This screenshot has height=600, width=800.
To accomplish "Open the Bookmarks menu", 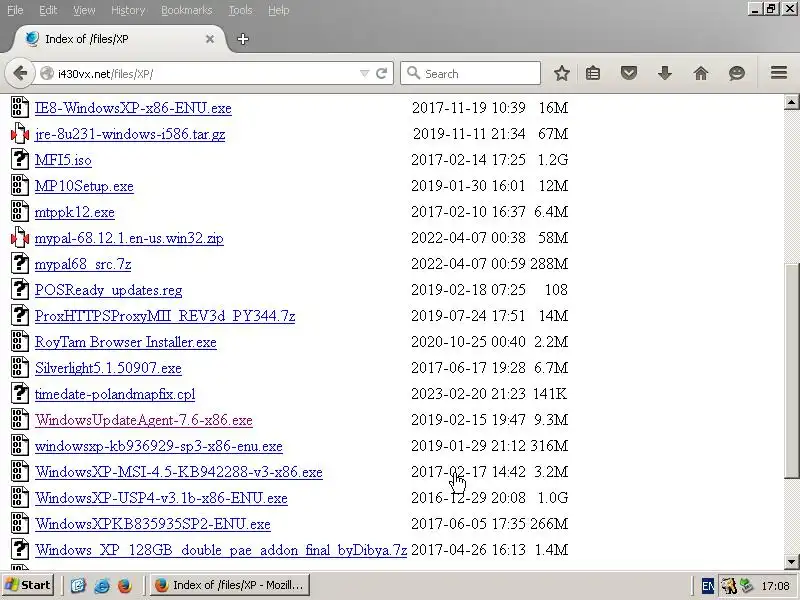I will click(x=187, y=10).
